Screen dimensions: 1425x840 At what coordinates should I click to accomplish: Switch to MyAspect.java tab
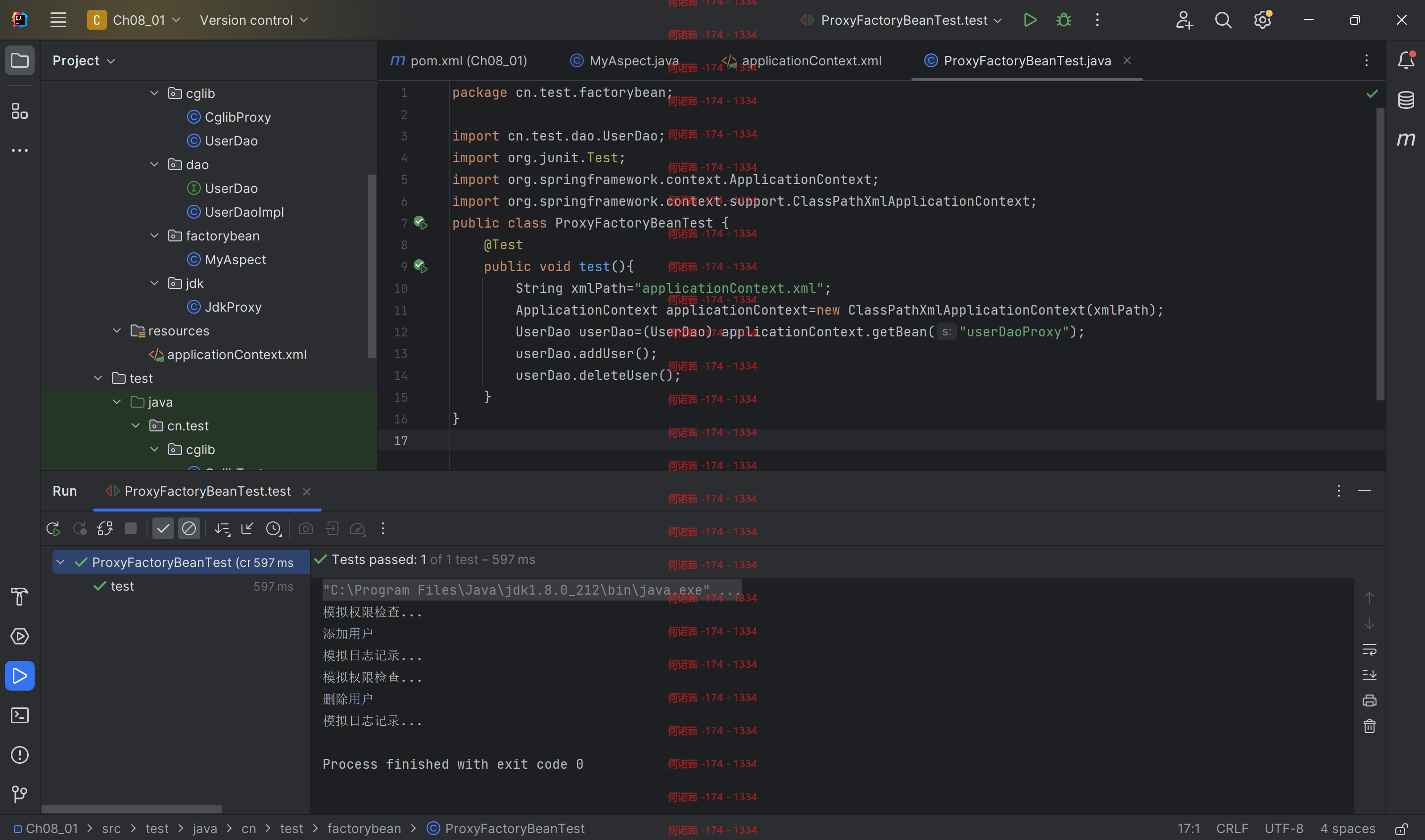point(624,60)
